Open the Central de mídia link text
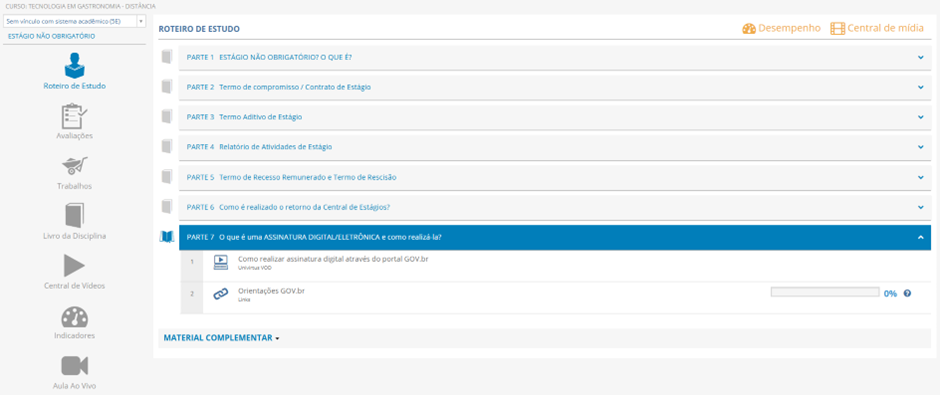The width and height of the screenshot is (940, 395). [x=885, y=29]
